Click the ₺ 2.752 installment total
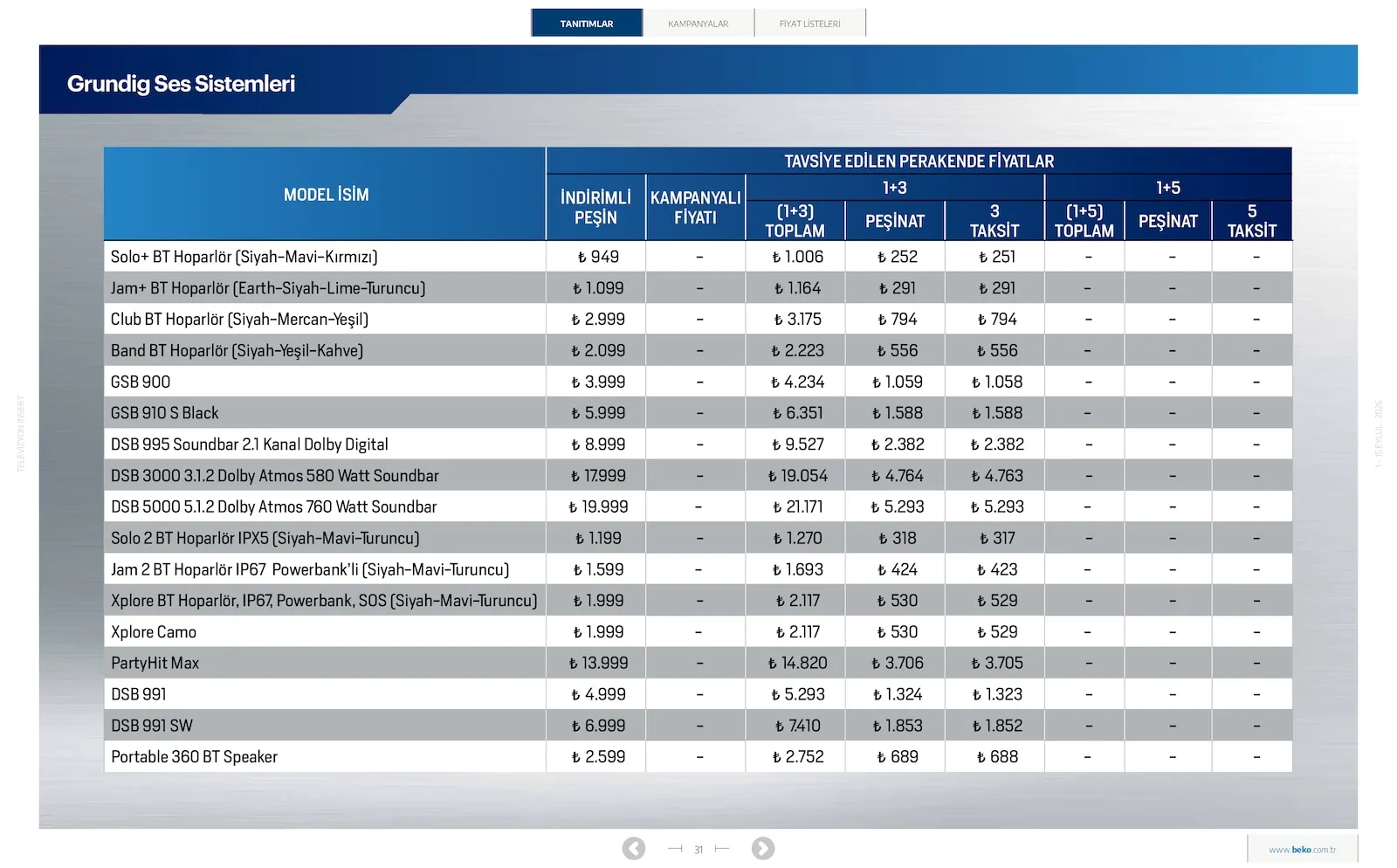The height and width of the screenshot is (868, 1397). click(x=797, y=757)
